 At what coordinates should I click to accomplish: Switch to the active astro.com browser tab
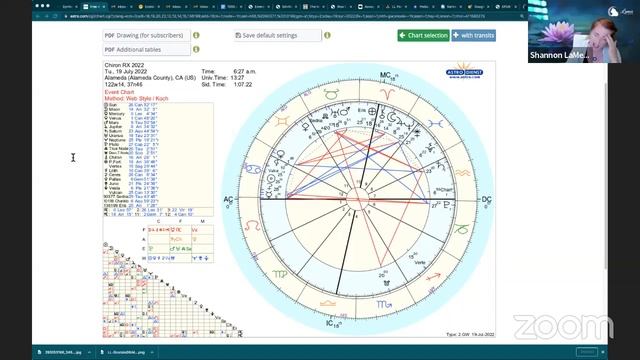point(94,7)
